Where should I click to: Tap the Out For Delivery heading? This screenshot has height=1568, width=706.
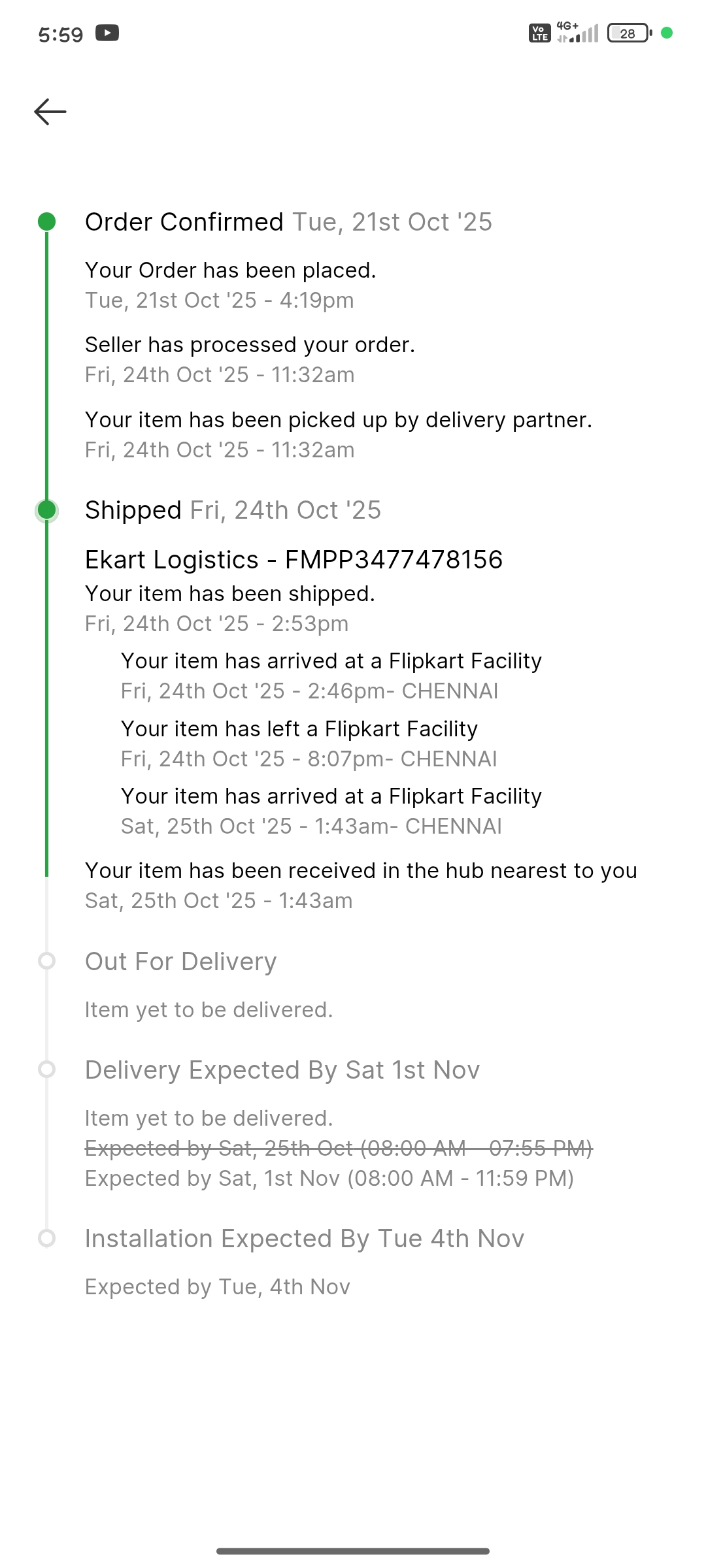tap(181, 962)
